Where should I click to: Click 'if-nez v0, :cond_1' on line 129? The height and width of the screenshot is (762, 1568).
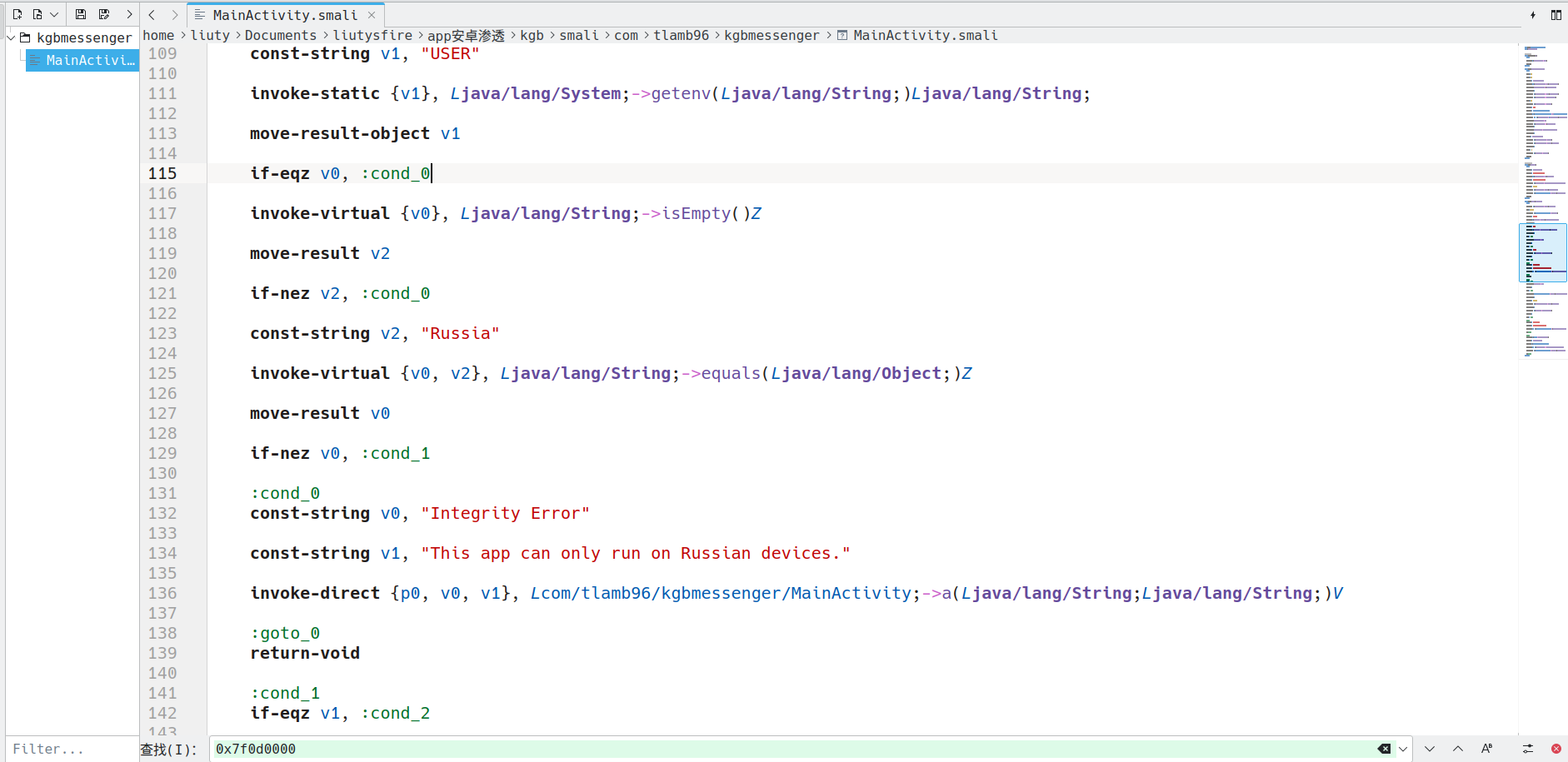[x=340, y=453]
